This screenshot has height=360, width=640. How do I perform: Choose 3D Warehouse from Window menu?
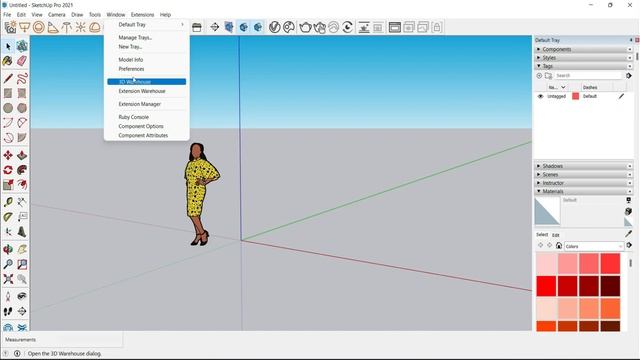click(x=147, y=82)
